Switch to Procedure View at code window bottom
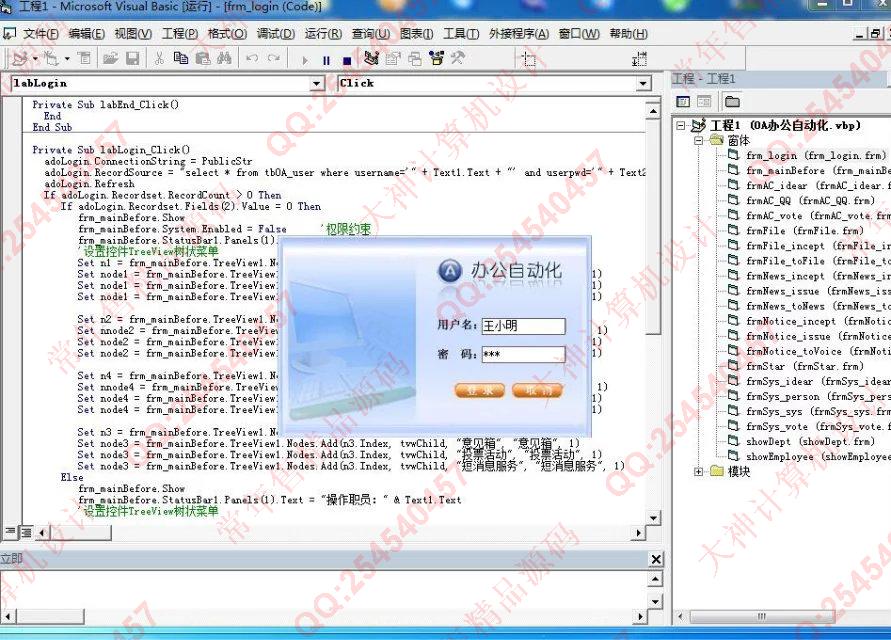Screen dimensions: 891x640 pyautogui.click(x=10, y=532)
